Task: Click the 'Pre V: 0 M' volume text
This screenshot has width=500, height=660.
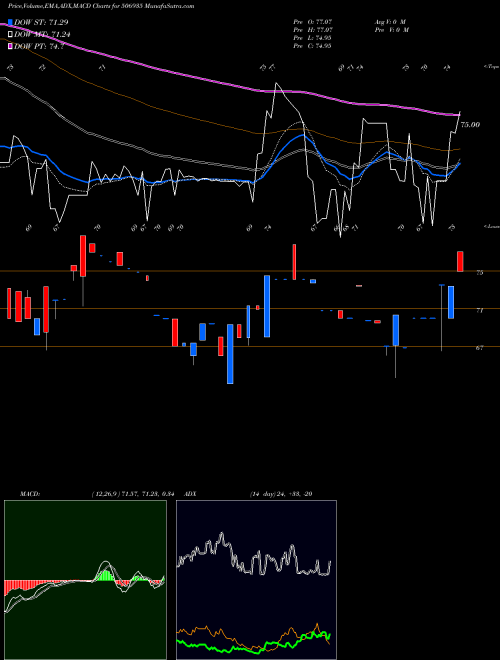Action: click(391, 30)
